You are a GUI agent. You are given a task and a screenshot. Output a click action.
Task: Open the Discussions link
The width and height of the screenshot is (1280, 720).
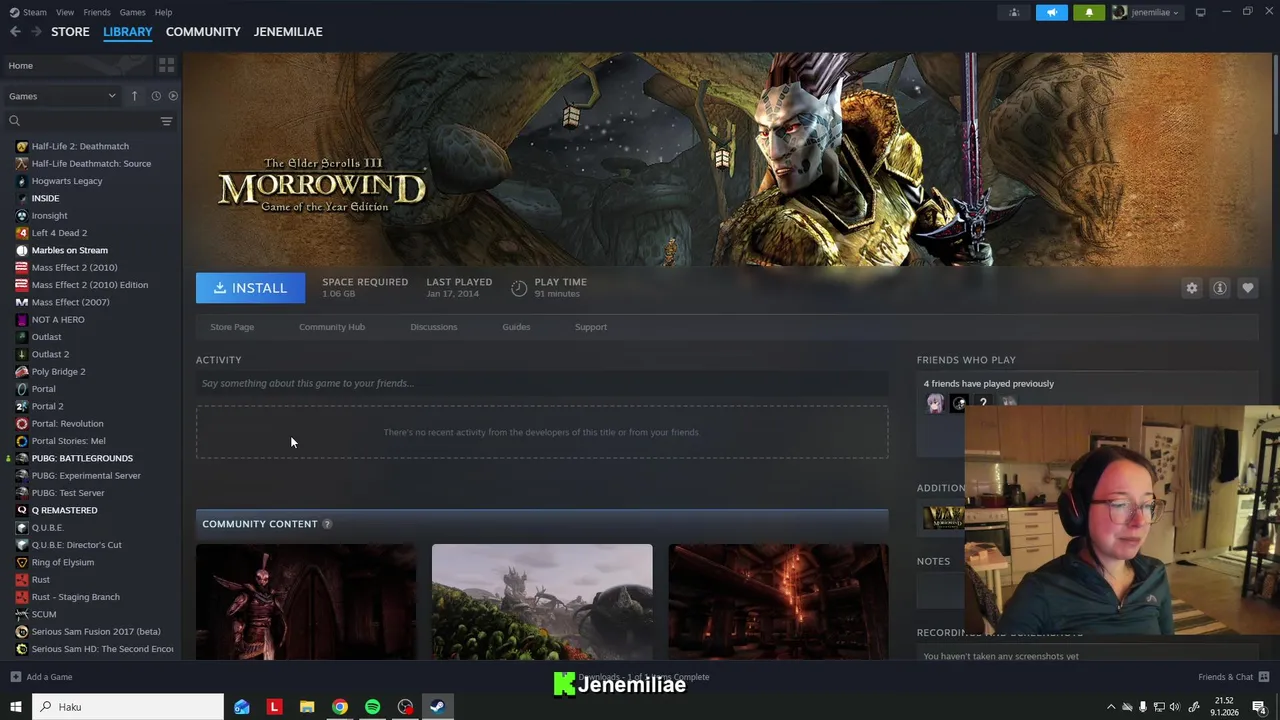click(x=433, y=327)
